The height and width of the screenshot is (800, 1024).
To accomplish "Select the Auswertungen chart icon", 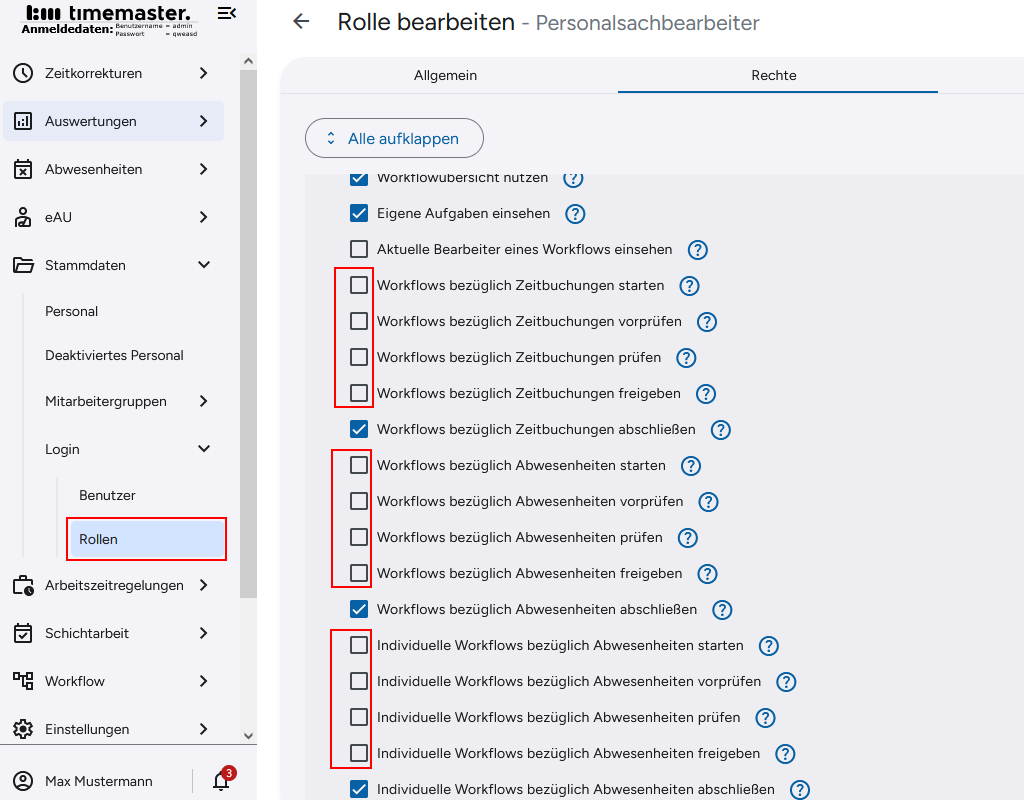I will pyautogui.click(x=22, y=121).
